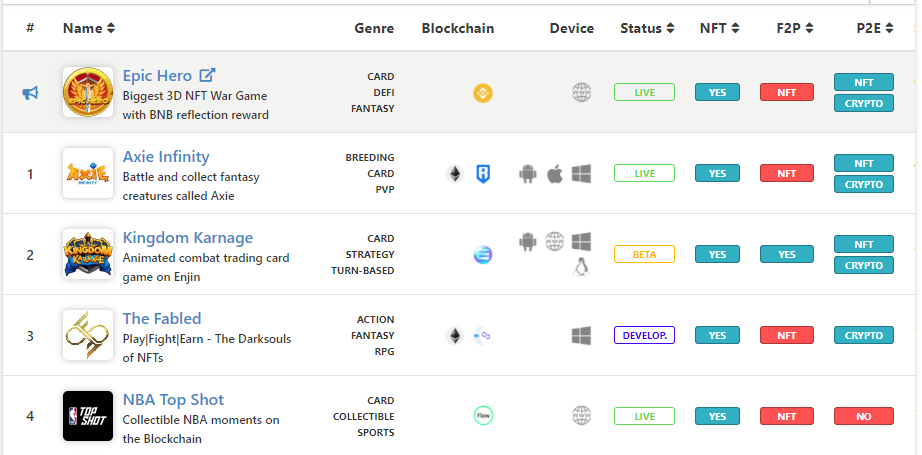Click the description 'Collectible NBA moments on the Blockchain'

point(201,429)
